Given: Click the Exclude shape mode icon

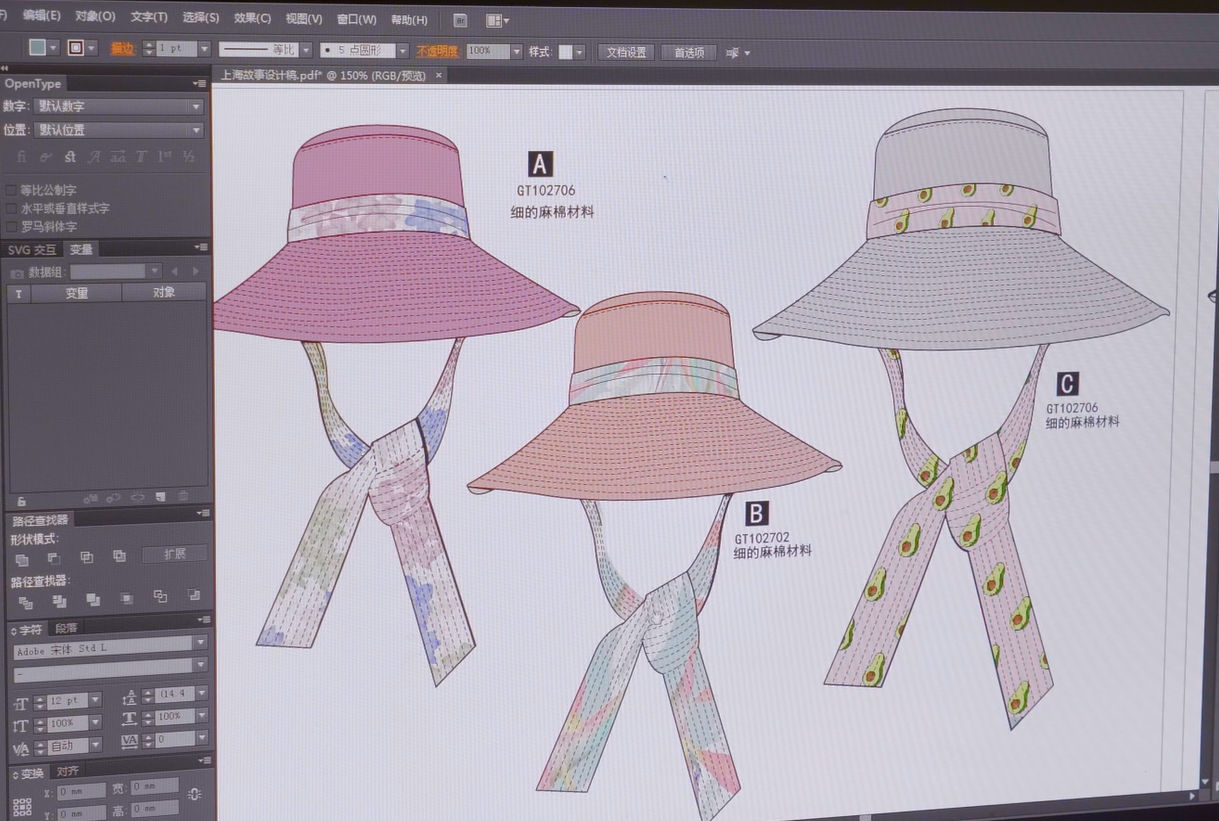Looking at the screenshot, I should 119,556.
